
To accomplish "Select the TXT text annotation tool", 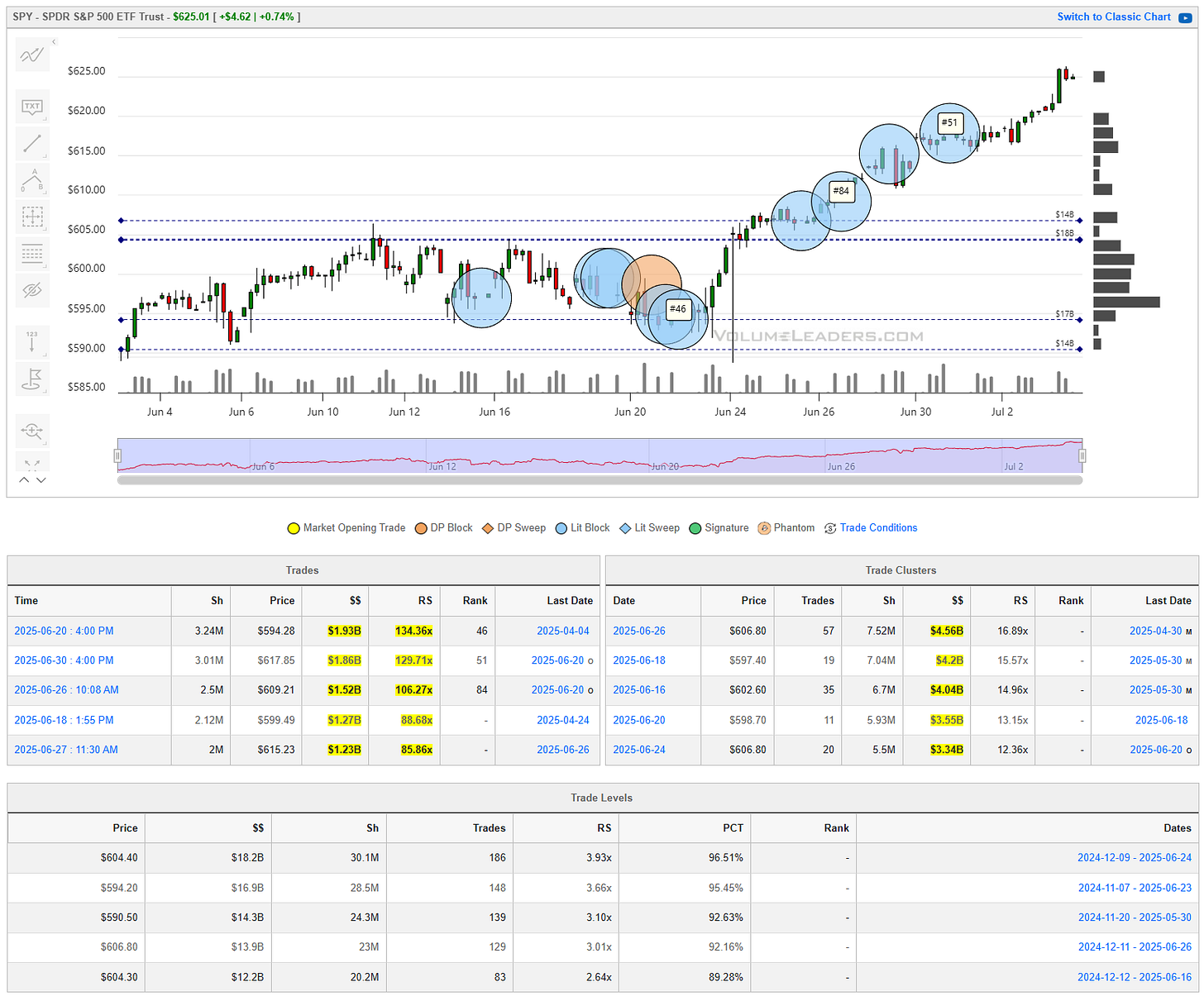I will pyautogui.click(x=32, y=107).
